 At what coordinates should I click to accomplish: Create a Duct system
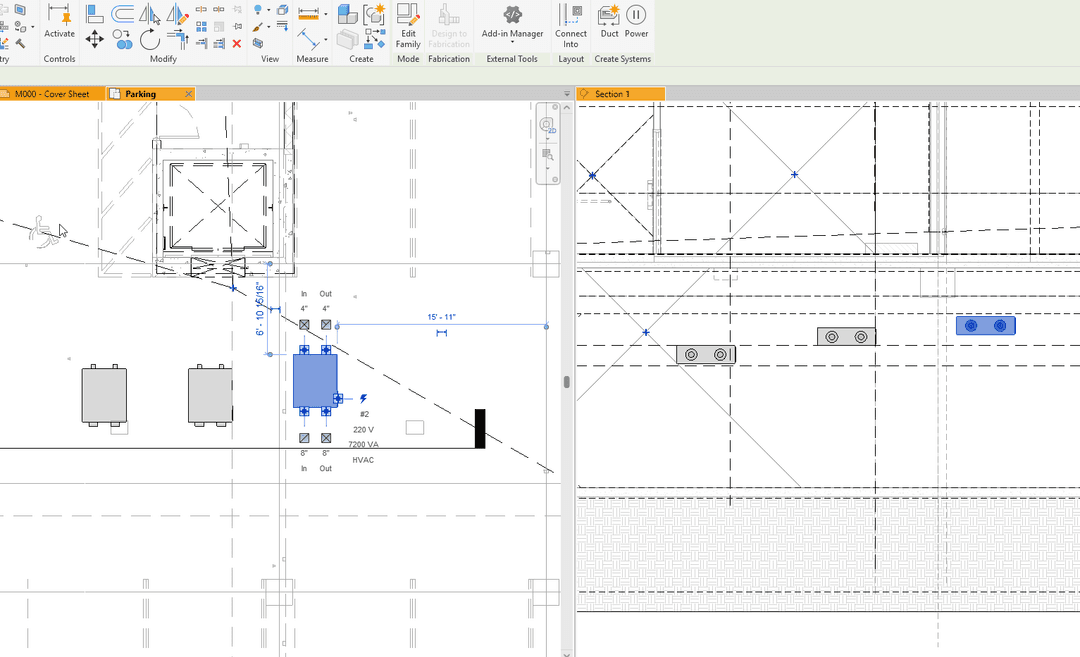click(609, 21)
